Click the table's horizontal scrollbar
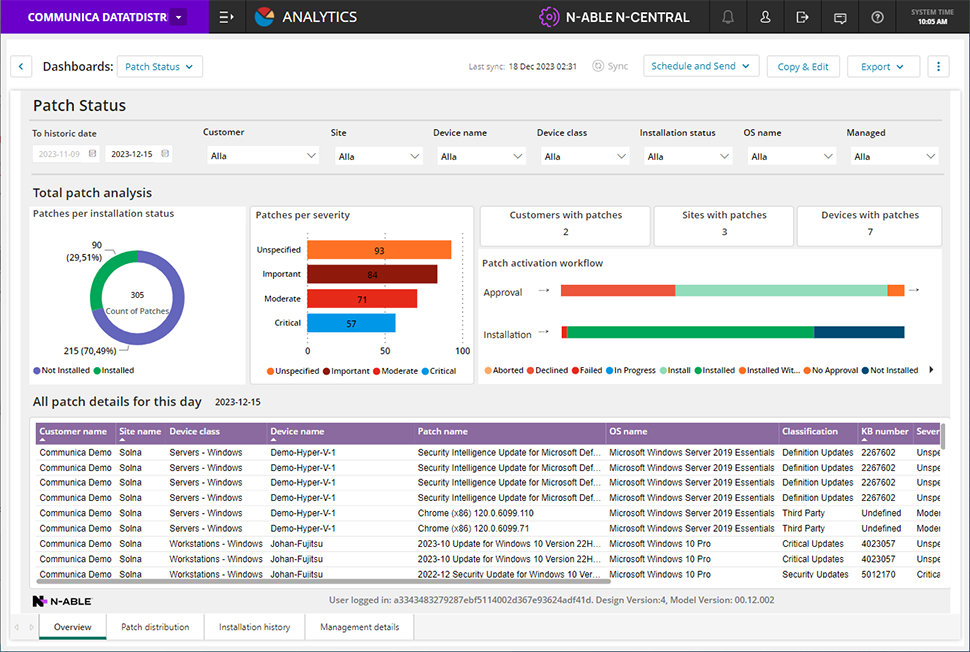 tap(323, 581)
